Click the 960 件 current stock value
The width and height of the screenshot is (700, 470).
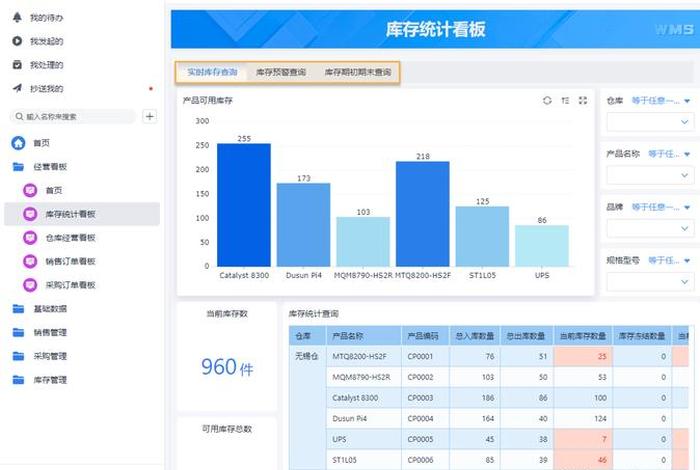pyautogui.click(x=227, y=367)
